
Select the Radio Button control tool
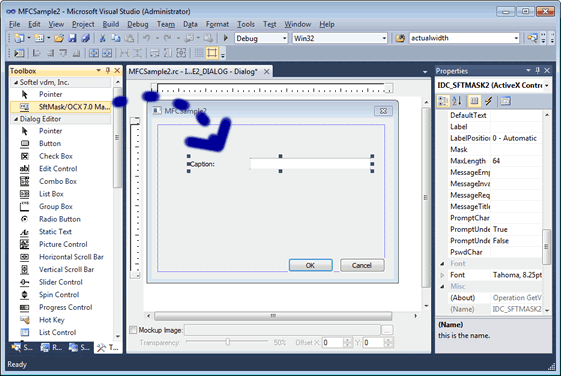60,219
